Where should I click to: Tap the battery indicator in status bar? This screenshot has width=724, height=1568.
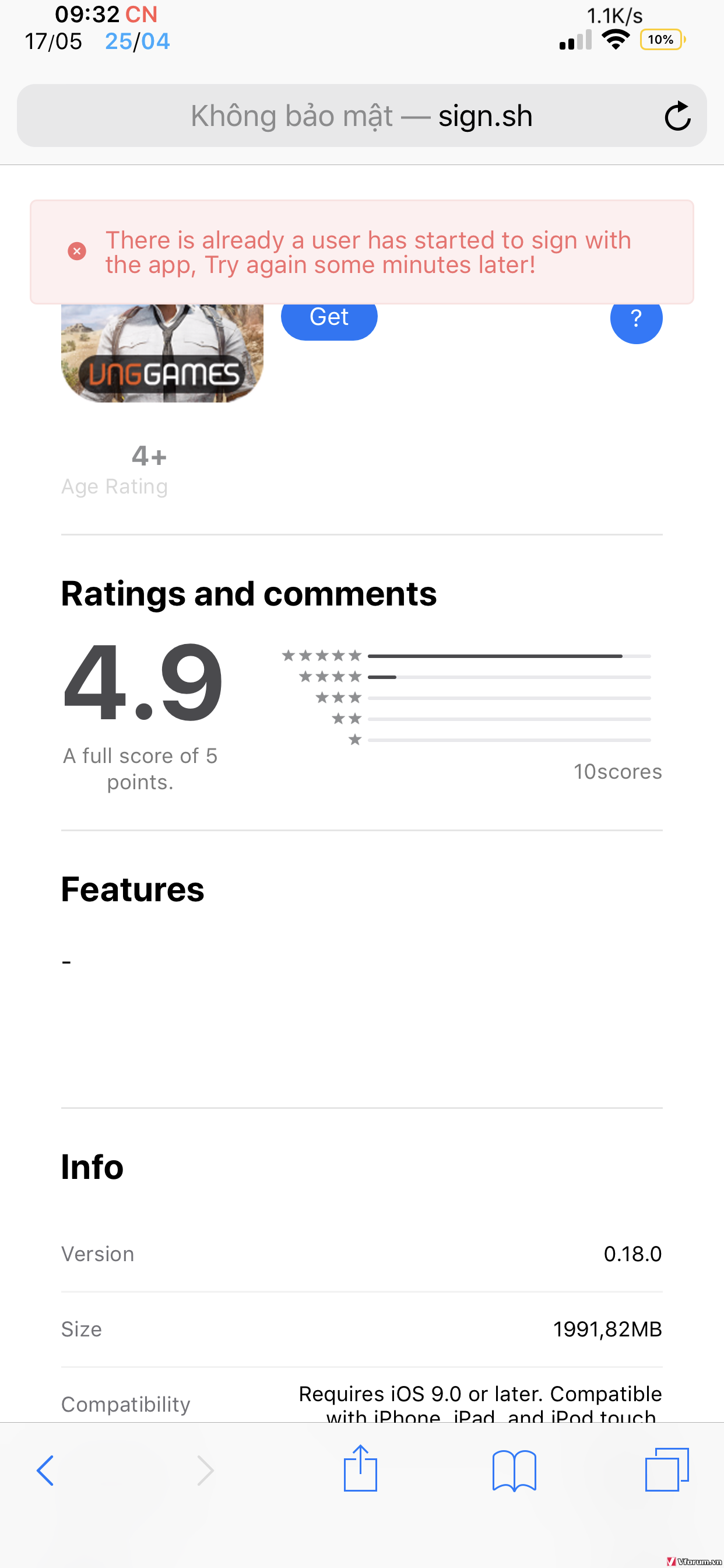tap(662, 40)
